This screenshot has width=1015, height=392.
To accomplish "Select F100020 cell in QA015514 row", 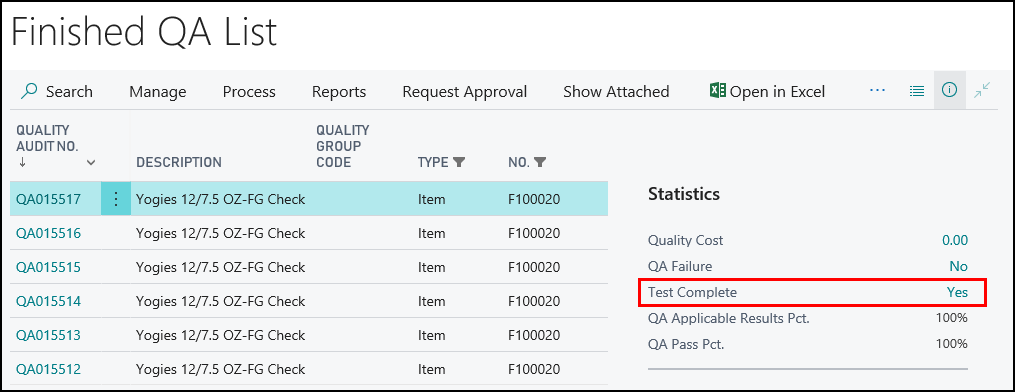I will [534, 301].
